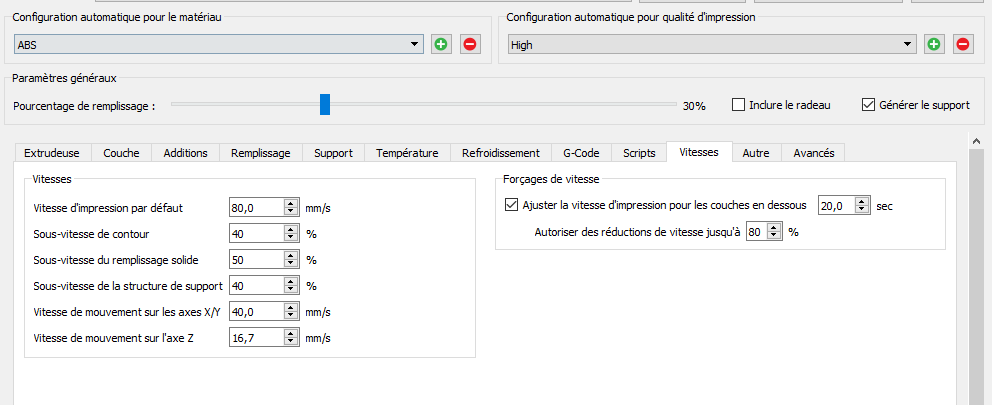
Task: Remove the ABS material configuration (red minus)
Action: [x=470, y=44]
